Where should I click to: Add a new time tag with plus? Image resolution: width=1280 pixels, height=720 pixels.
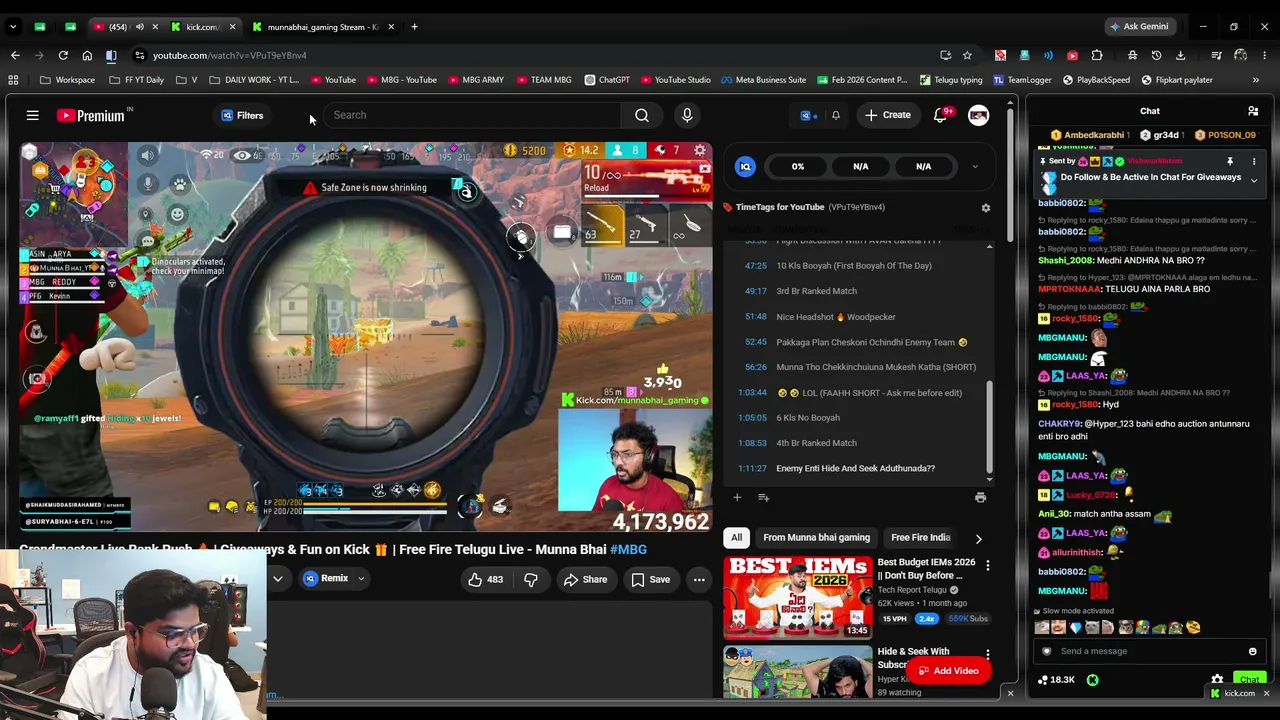tap(737, 497)
